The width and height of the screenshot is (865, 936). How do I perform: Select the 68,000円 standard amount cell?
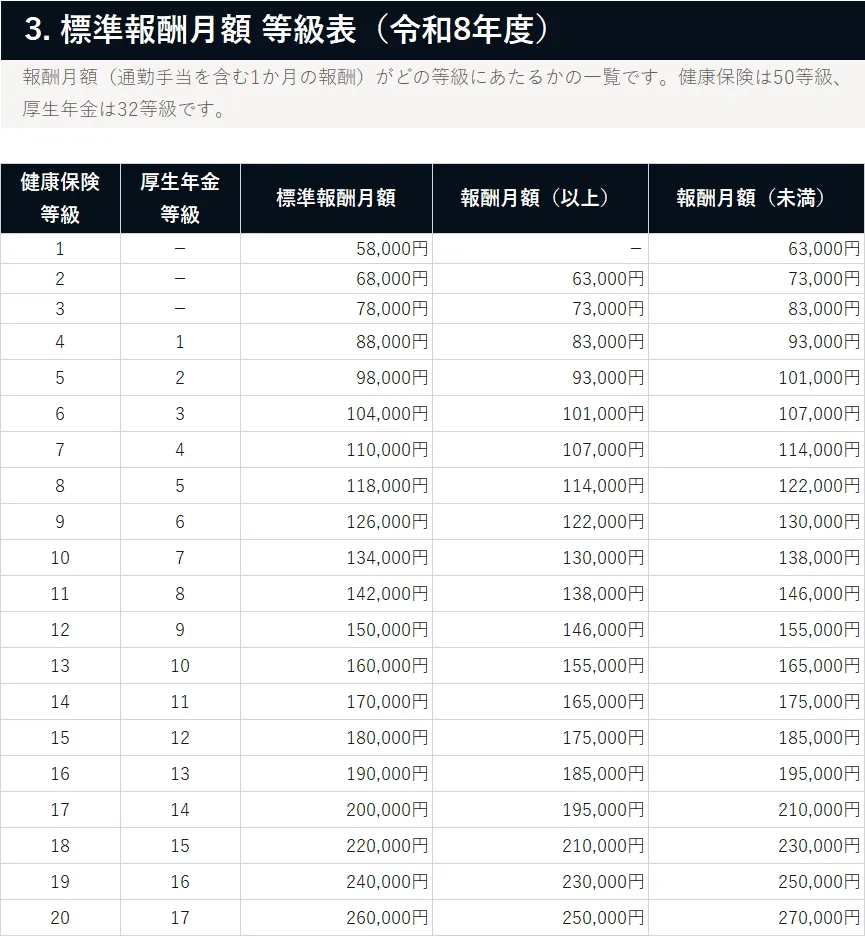[x=336, y=279]
